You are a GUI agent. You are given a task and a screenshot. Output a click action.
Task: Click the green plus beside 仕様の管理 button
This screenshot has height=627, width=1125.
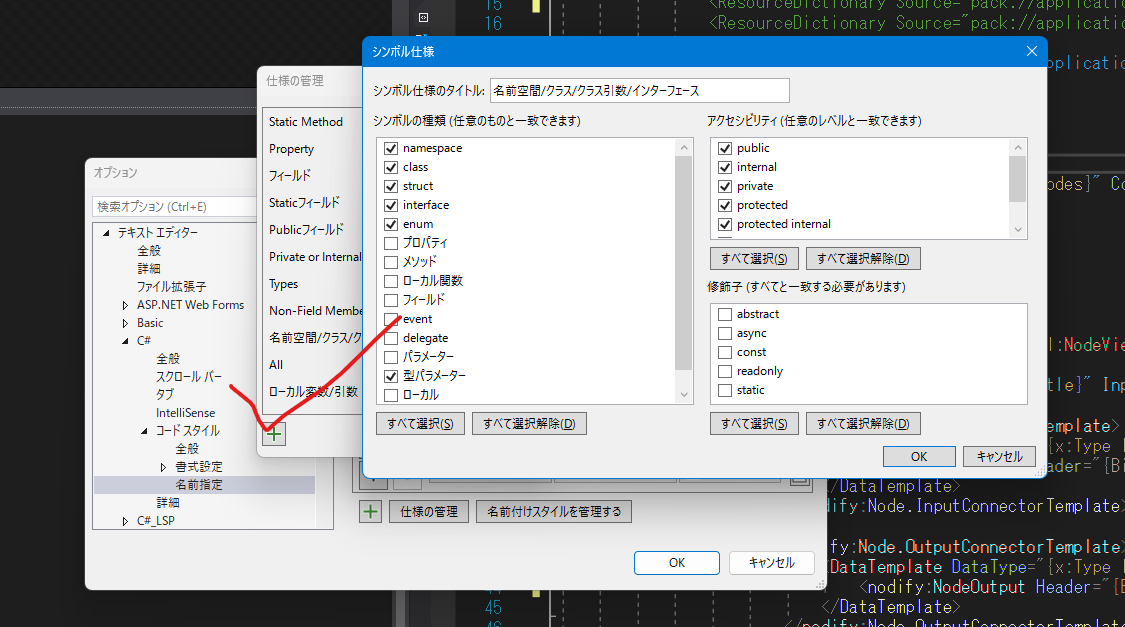371,511
